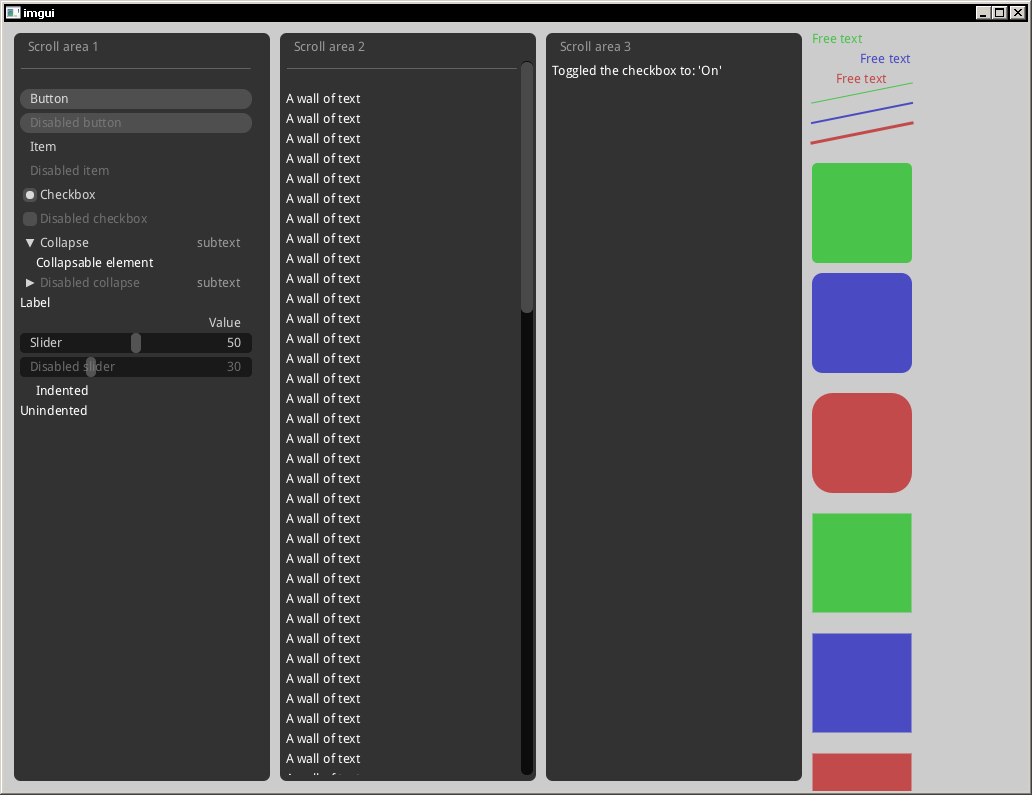
Task: Click the lower blue square rectangle
Action: coord(862,683)
